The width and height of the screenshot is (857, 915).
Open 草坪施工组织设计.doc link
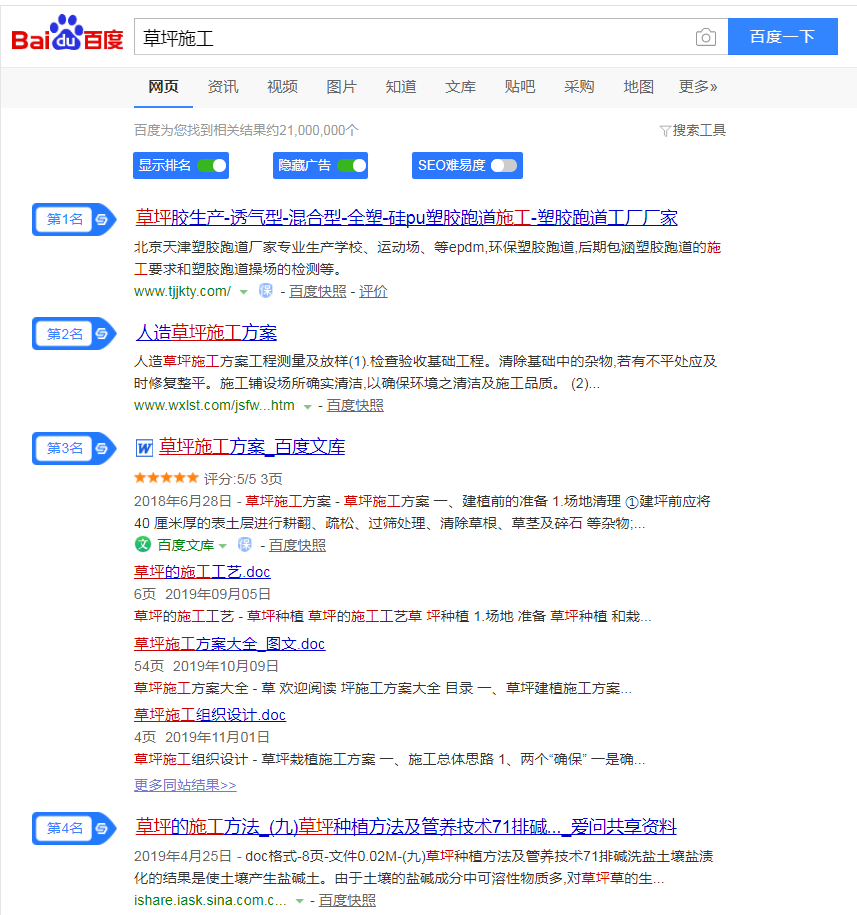tap(209, 715)
